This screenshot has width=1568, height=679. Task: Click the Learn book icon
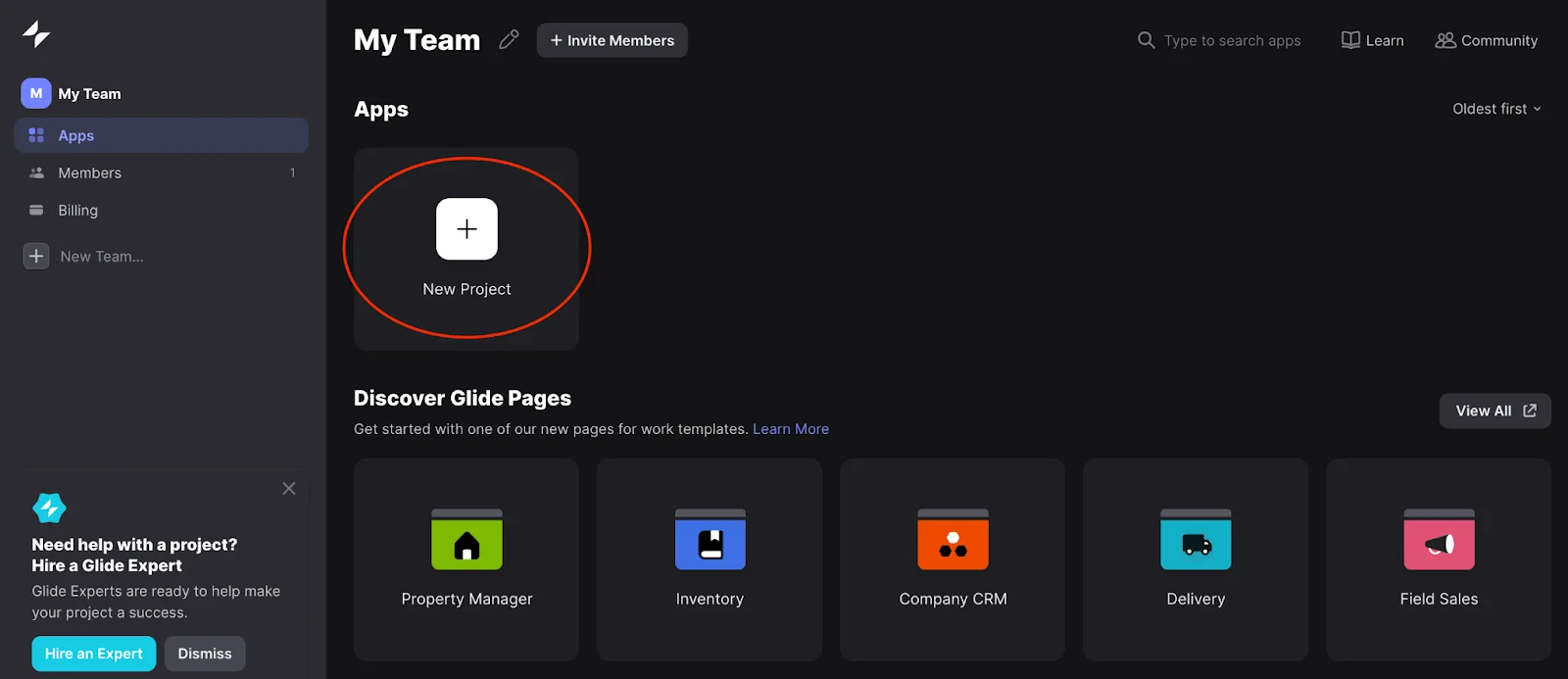pyautogui.click(x=1350, y=40)
